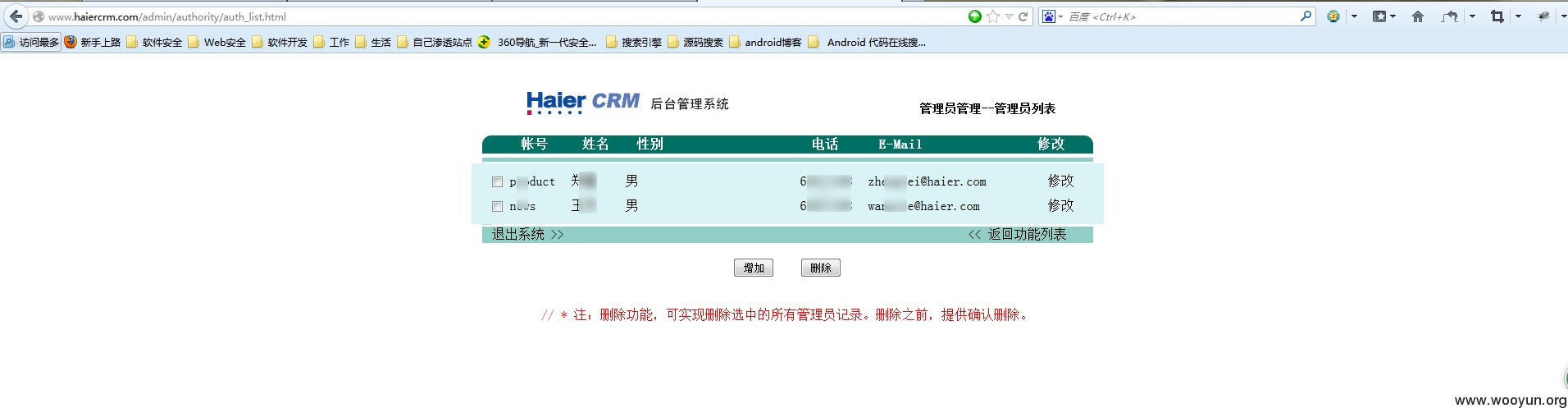1568x408 pixels.
Task: Click 修改 for the news account row
Action: [1060, 205]
